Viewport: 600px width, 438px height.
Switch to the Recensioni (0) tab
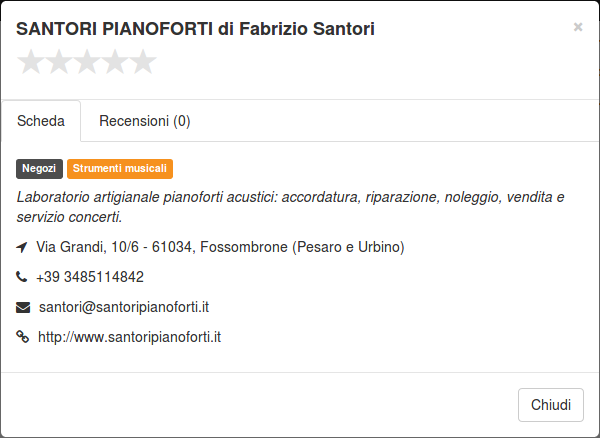pyautogui.click(x=145, y=121)
